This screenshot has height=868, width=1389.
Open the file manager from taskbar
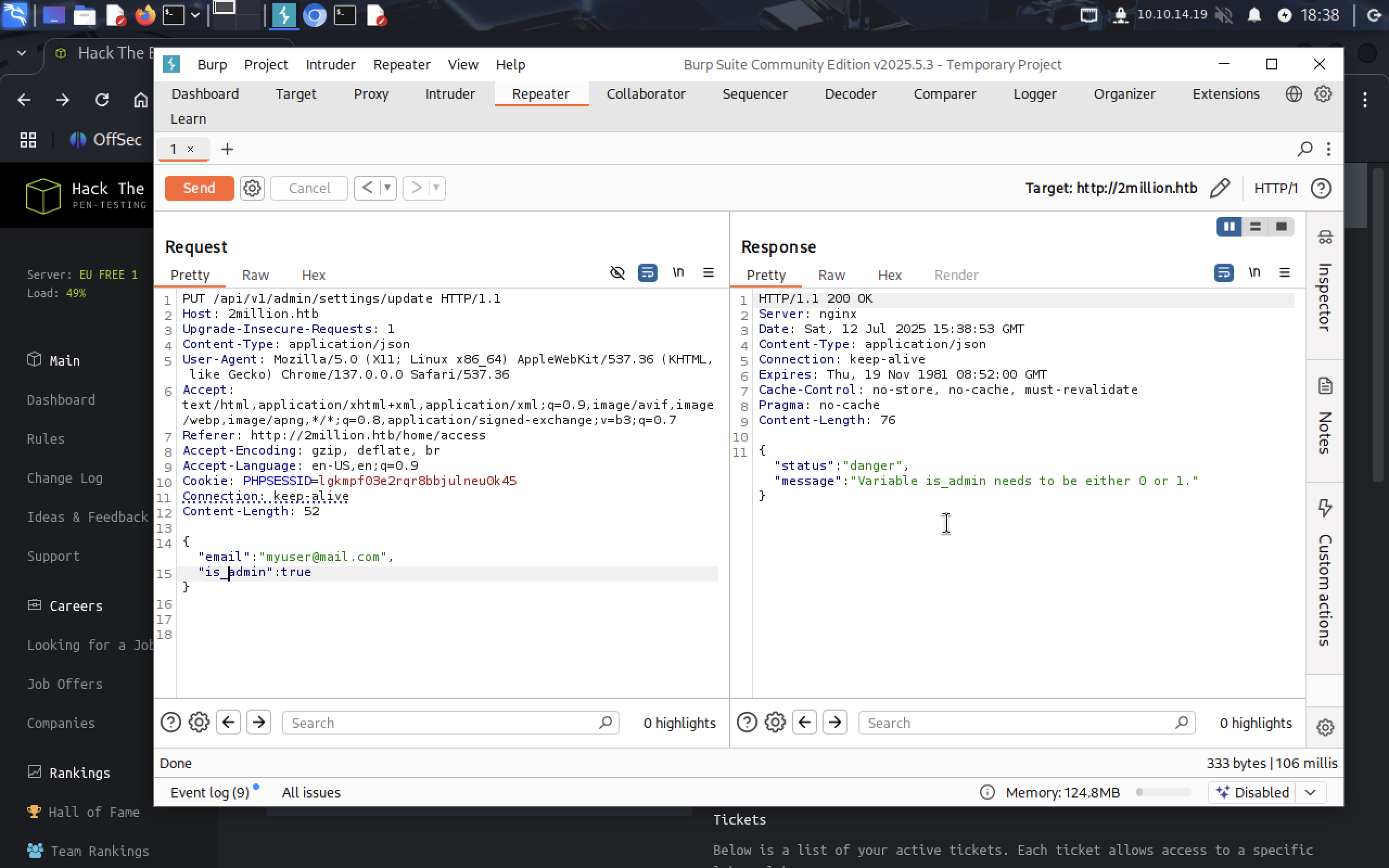pos(84,15)
